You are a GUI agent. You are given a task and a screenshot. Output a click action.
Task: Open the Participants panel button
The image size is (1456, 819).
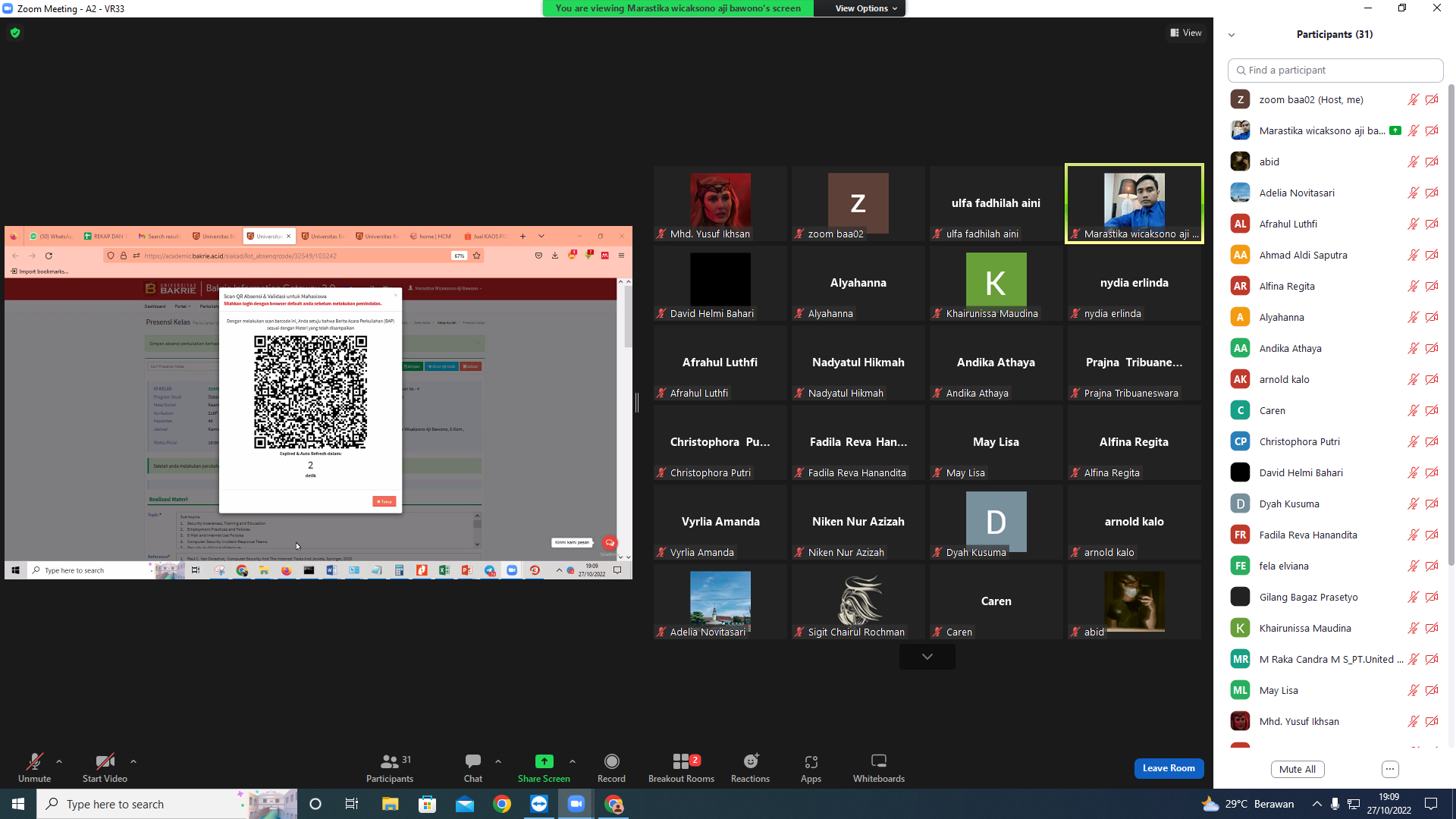pyautogui.click(x=390, y=767)
